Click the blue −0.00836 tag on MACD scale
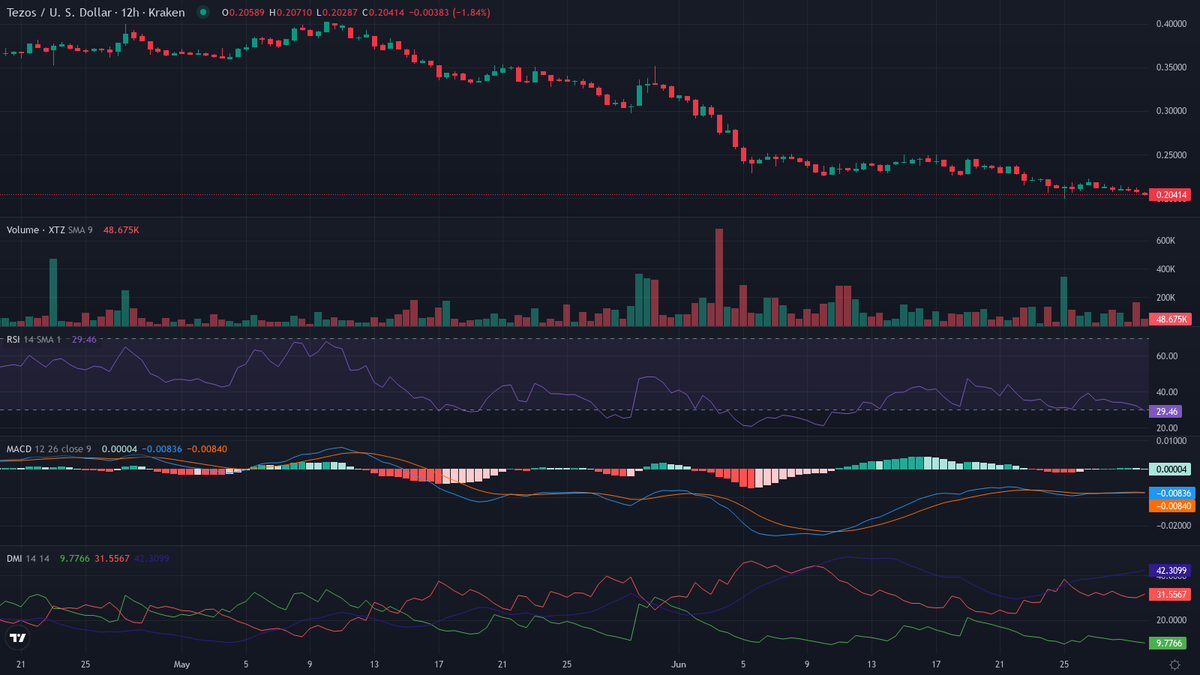This screenshot has height=675, width=1200. pos(1170,493)
